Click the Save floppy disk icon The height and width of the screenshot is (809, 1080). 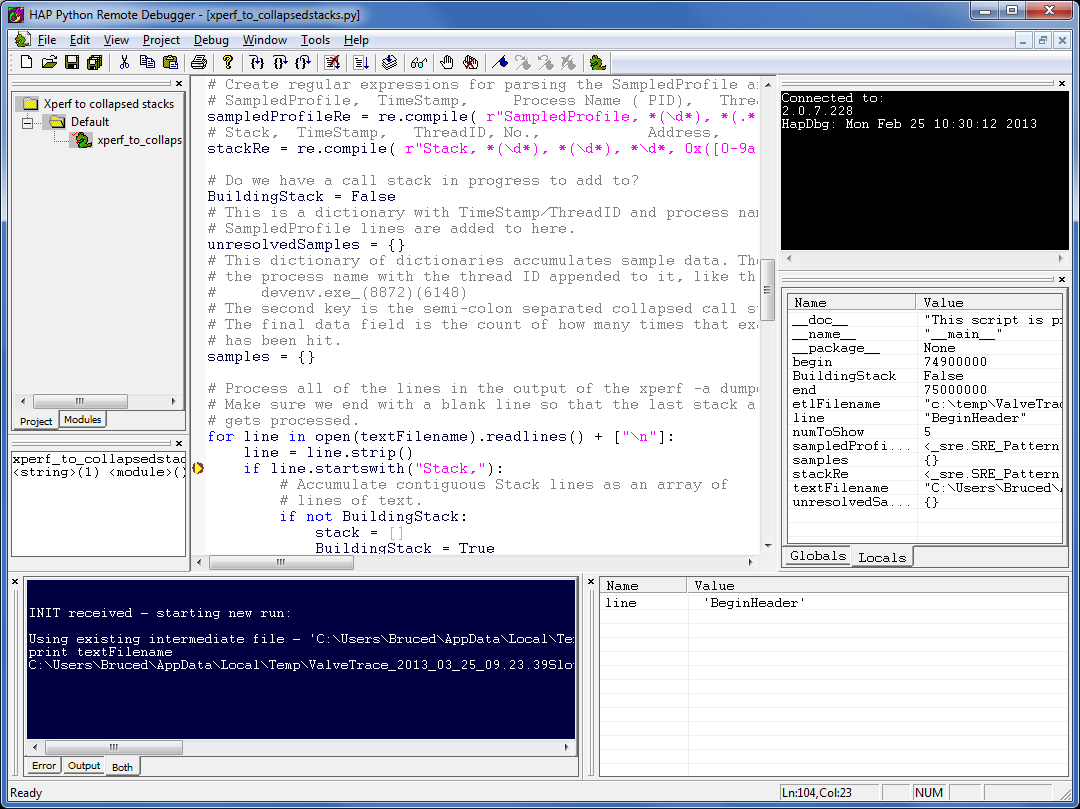point(72,63)
